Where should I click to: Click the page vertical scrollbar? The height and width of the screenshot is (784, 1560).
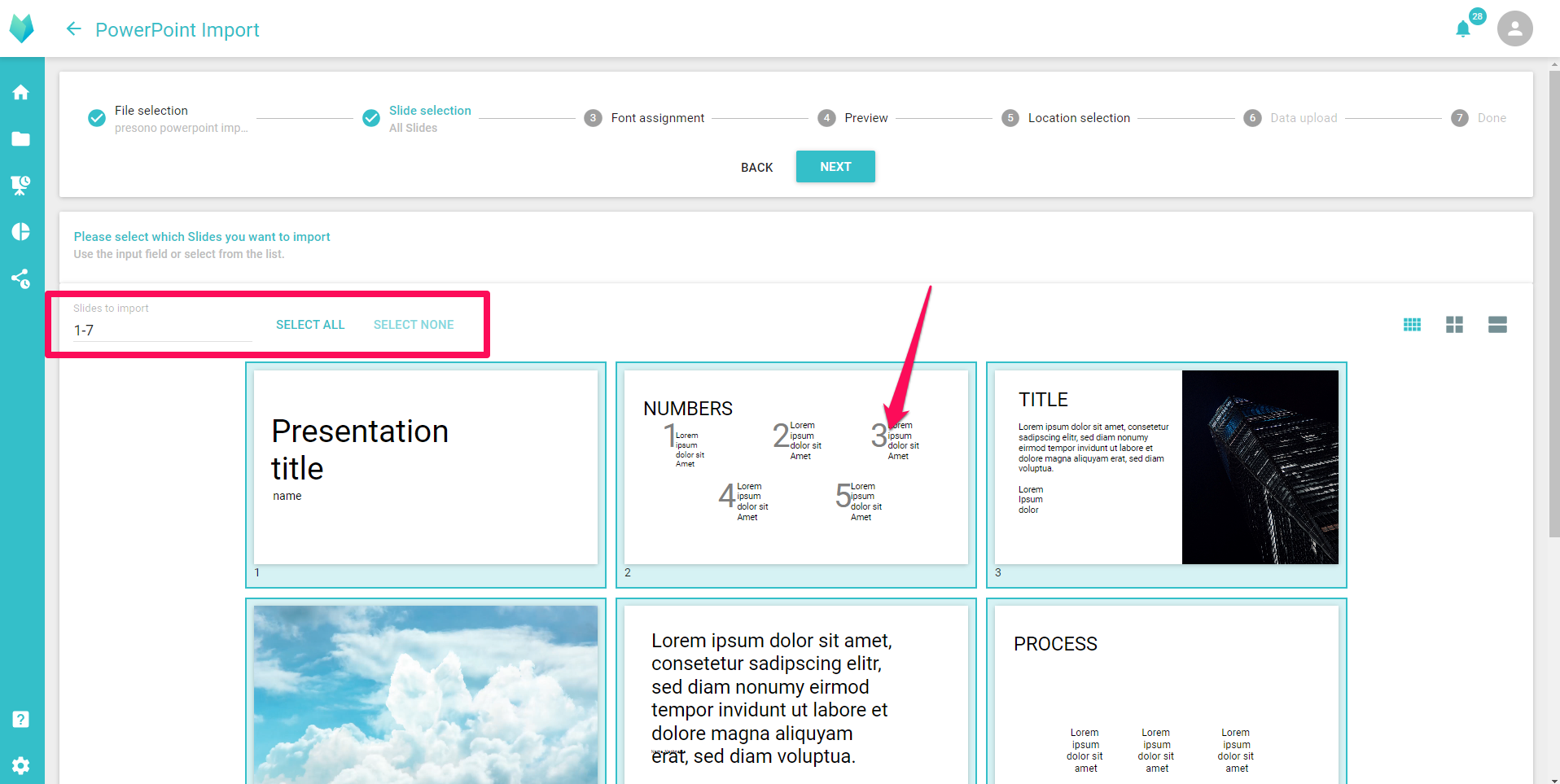click(1553, 304)
